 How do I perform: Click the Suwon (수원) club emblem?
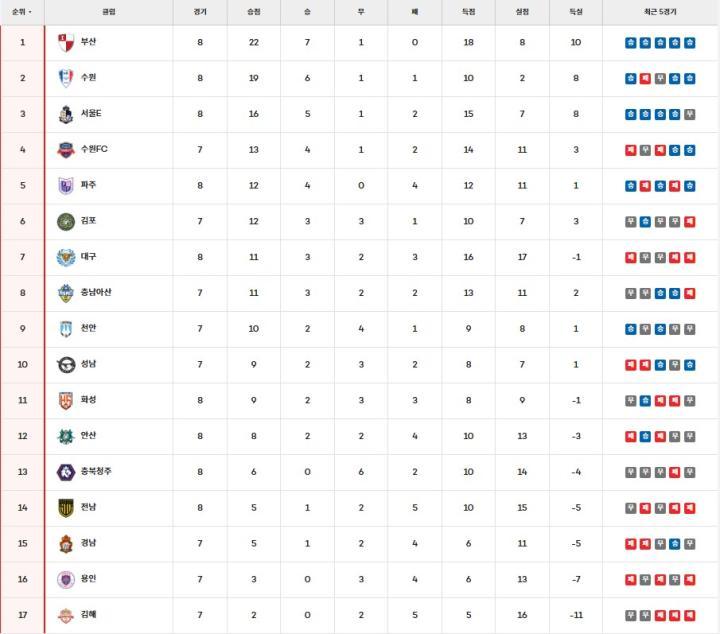click(66, 78)
